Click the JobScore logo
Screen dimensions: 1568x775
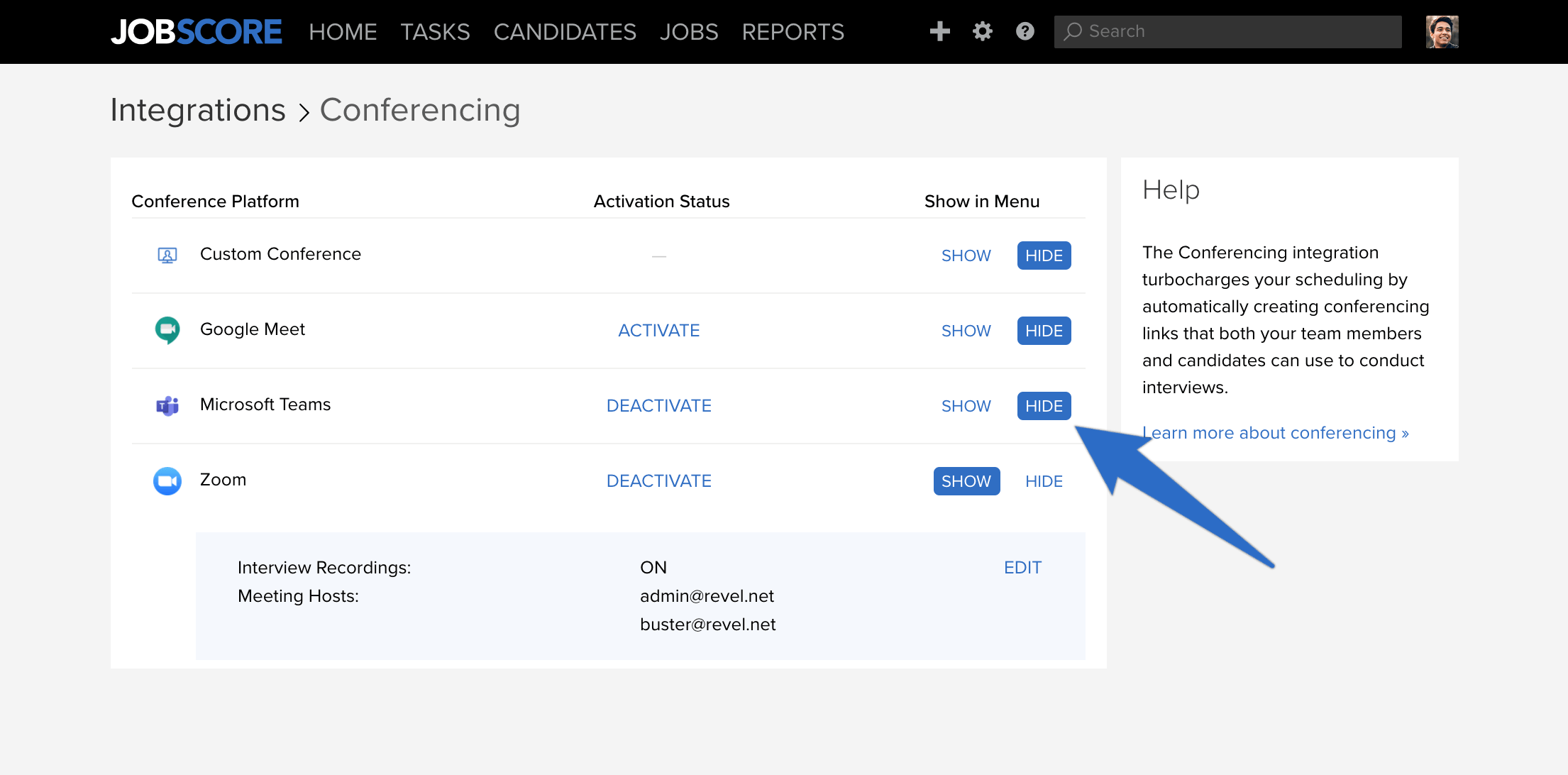(x=197, y=32)
